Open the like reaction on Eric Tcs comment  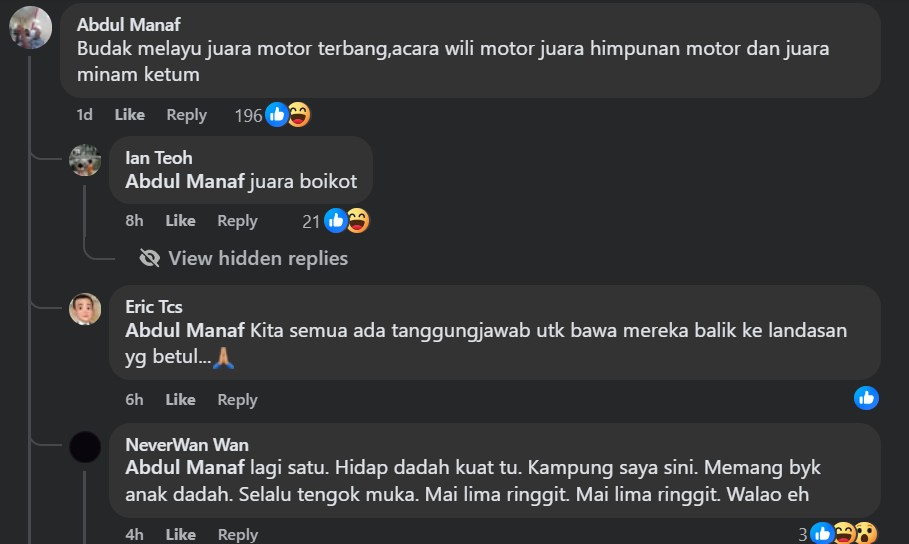click(x=866, y=398)
